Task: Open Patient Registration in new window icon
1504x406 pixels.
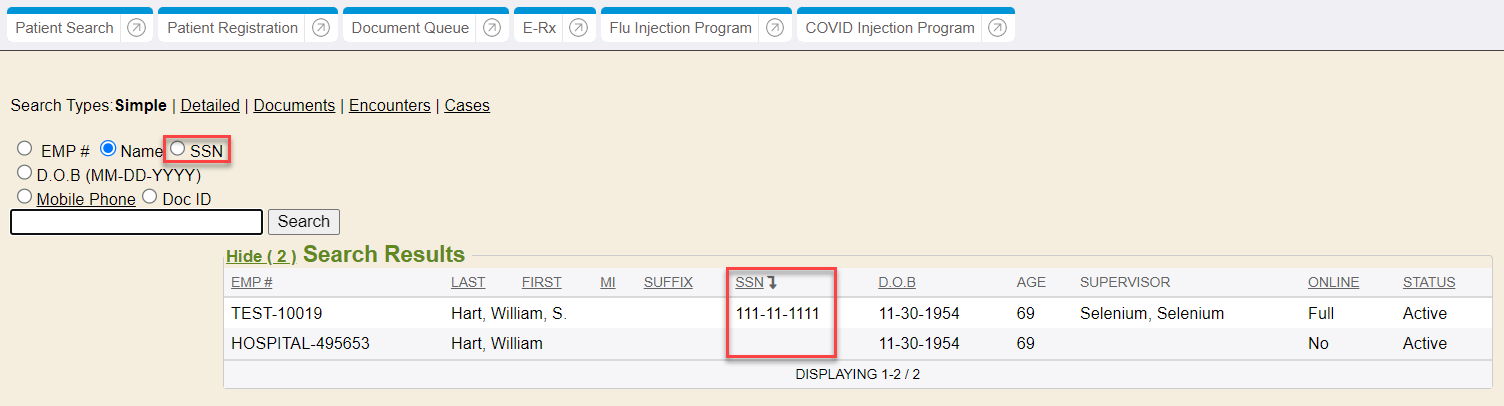Action: 320,28
